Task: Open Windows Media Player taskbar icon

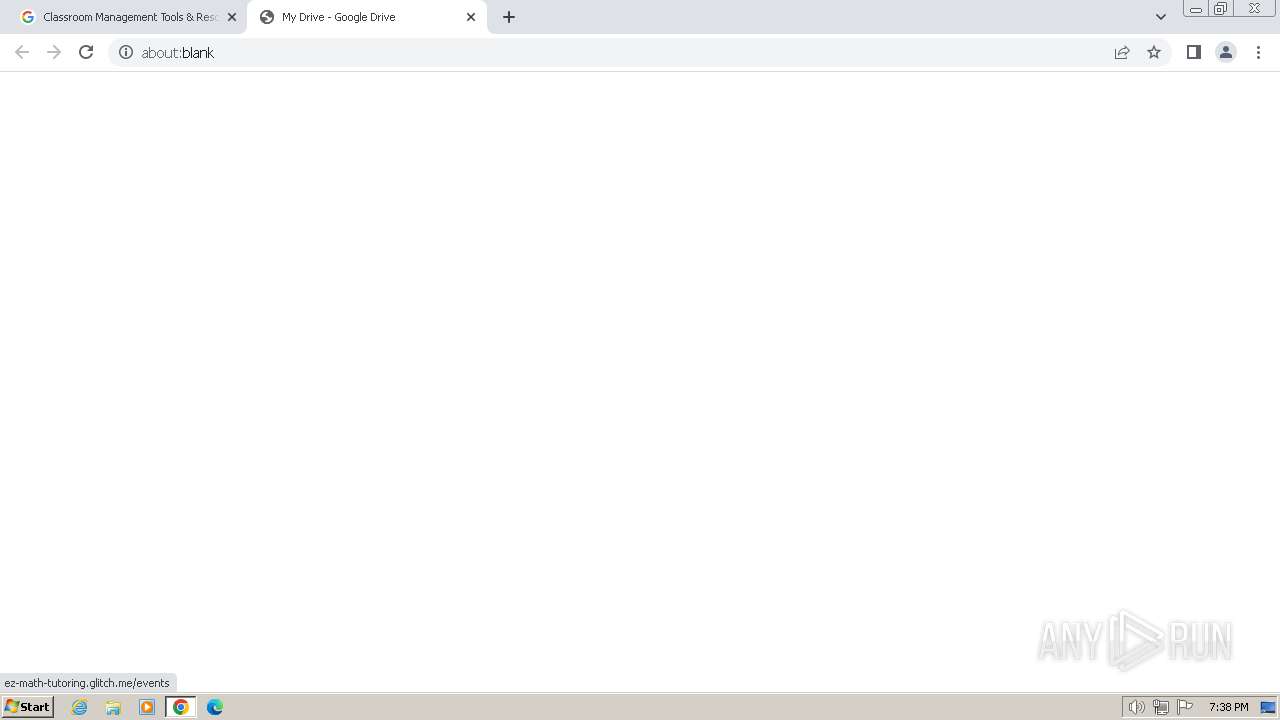Action: coord(147,707)
